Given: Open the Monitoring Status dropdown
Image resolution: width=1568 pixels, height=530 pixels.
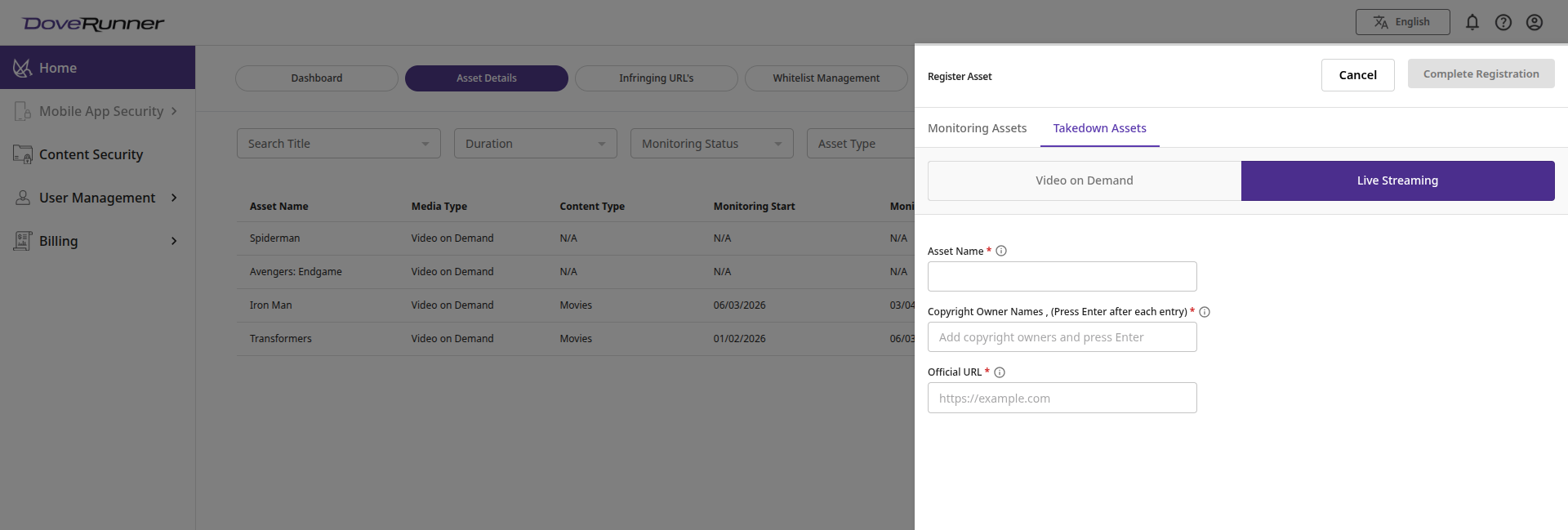Looking at the screenshot, I should click(712, 144).
